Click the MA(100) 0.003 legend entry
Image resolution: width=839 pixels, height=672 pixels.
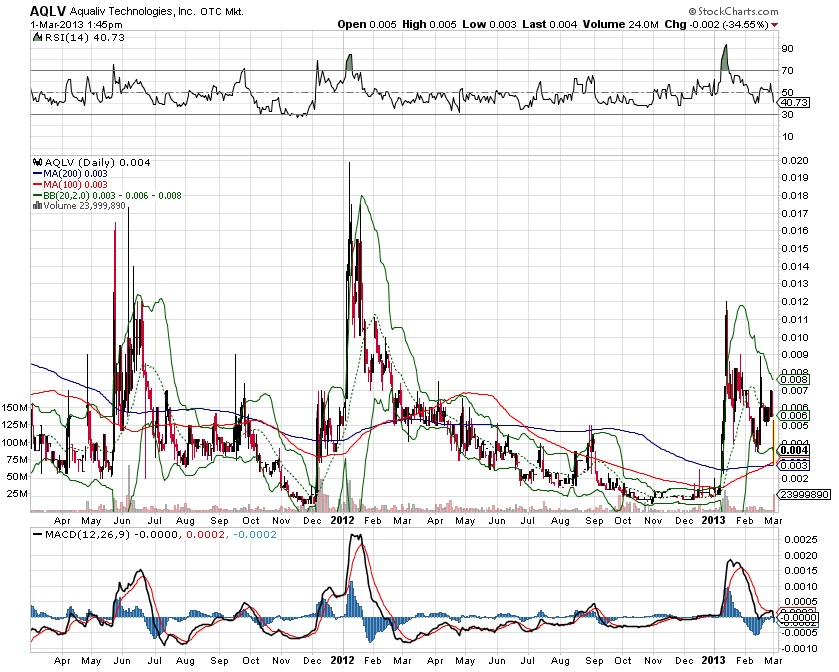75,185
